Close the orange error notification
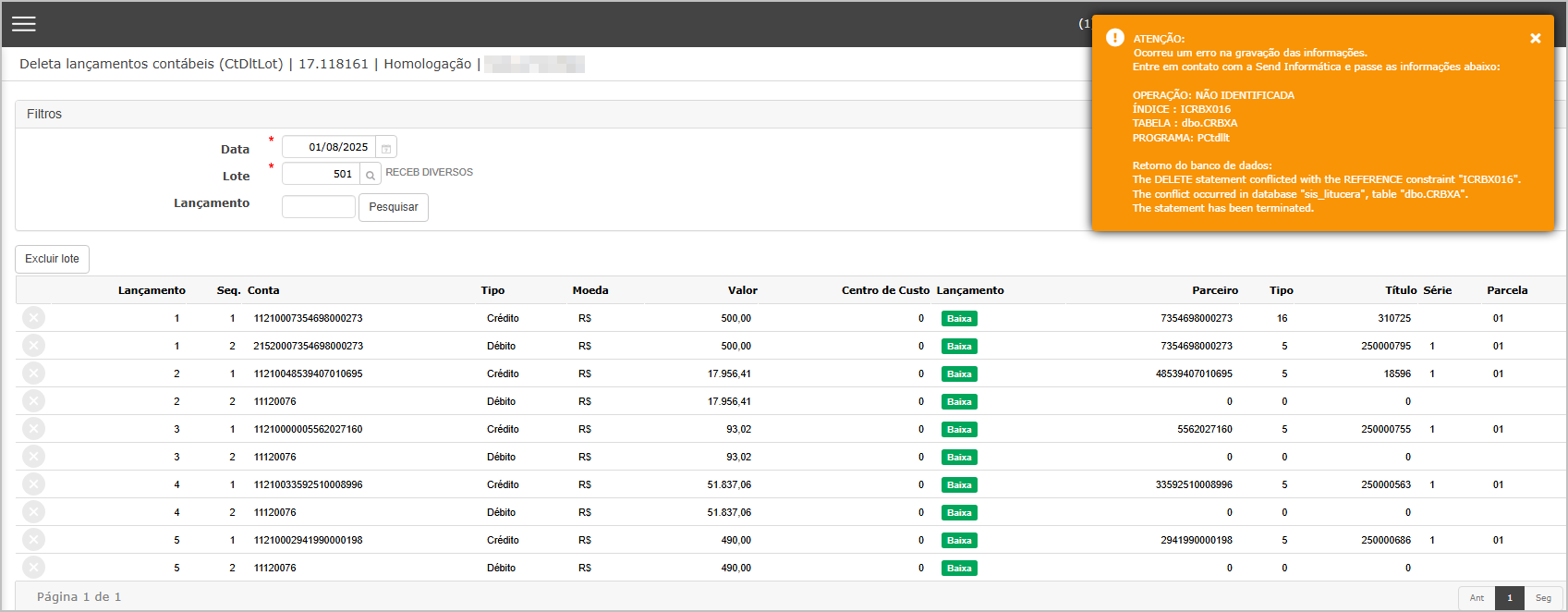 click(1535, 39)
